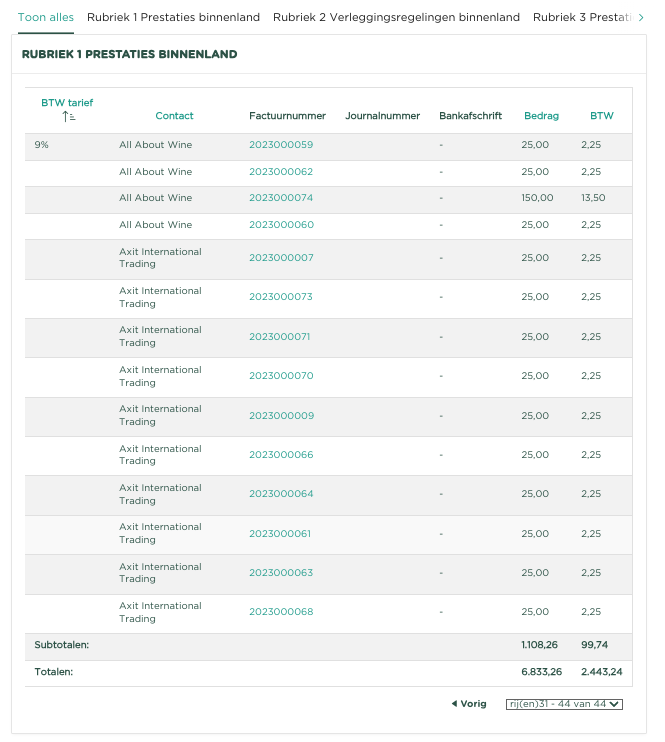Click the All About Wine contact for 2023000060
The height and width of the screenshot is (742, 665).
click(155, 225)
